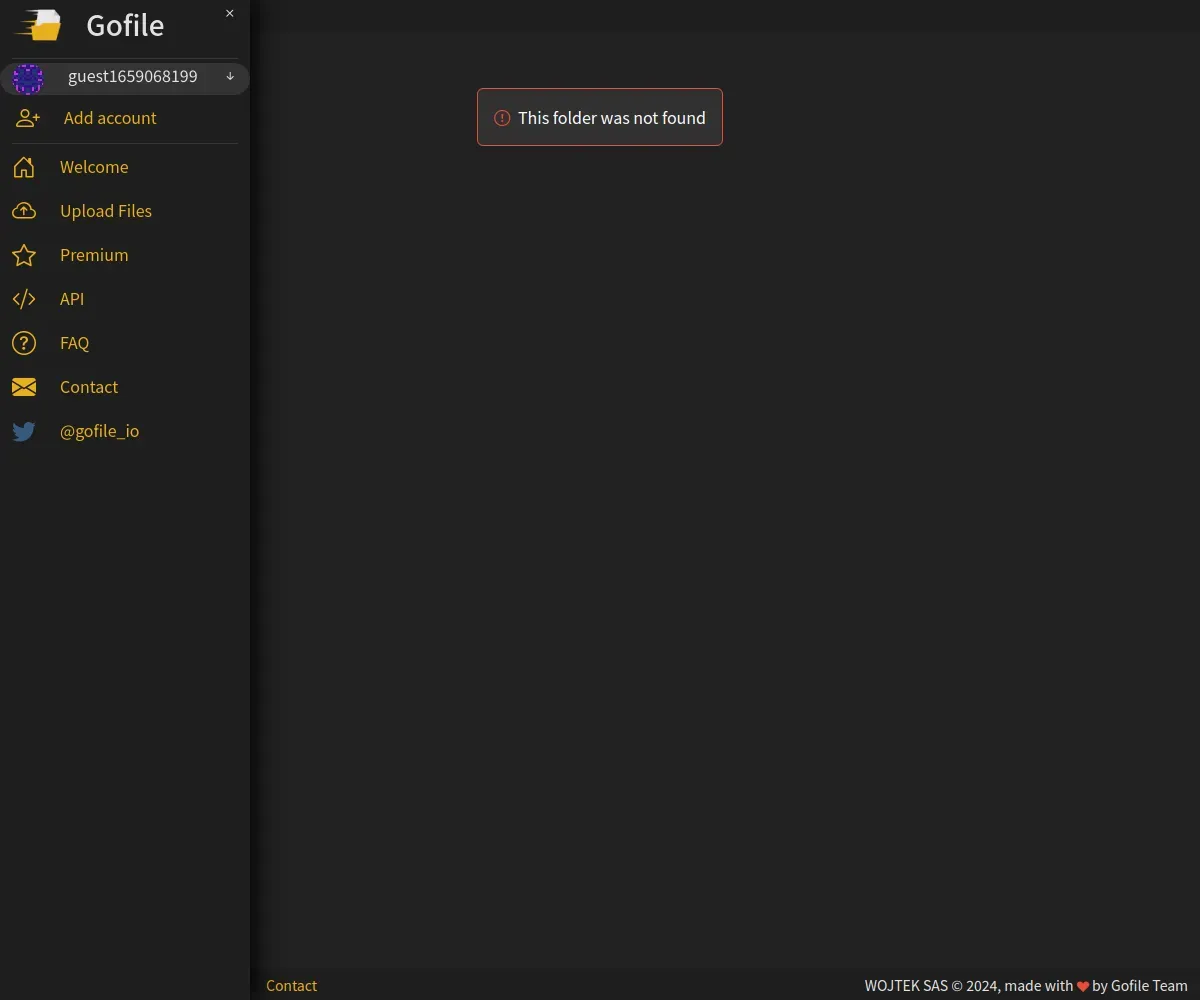Select the guest1659068199 account name
The width and height of the screenshot is (1200, 1000).
132,76
